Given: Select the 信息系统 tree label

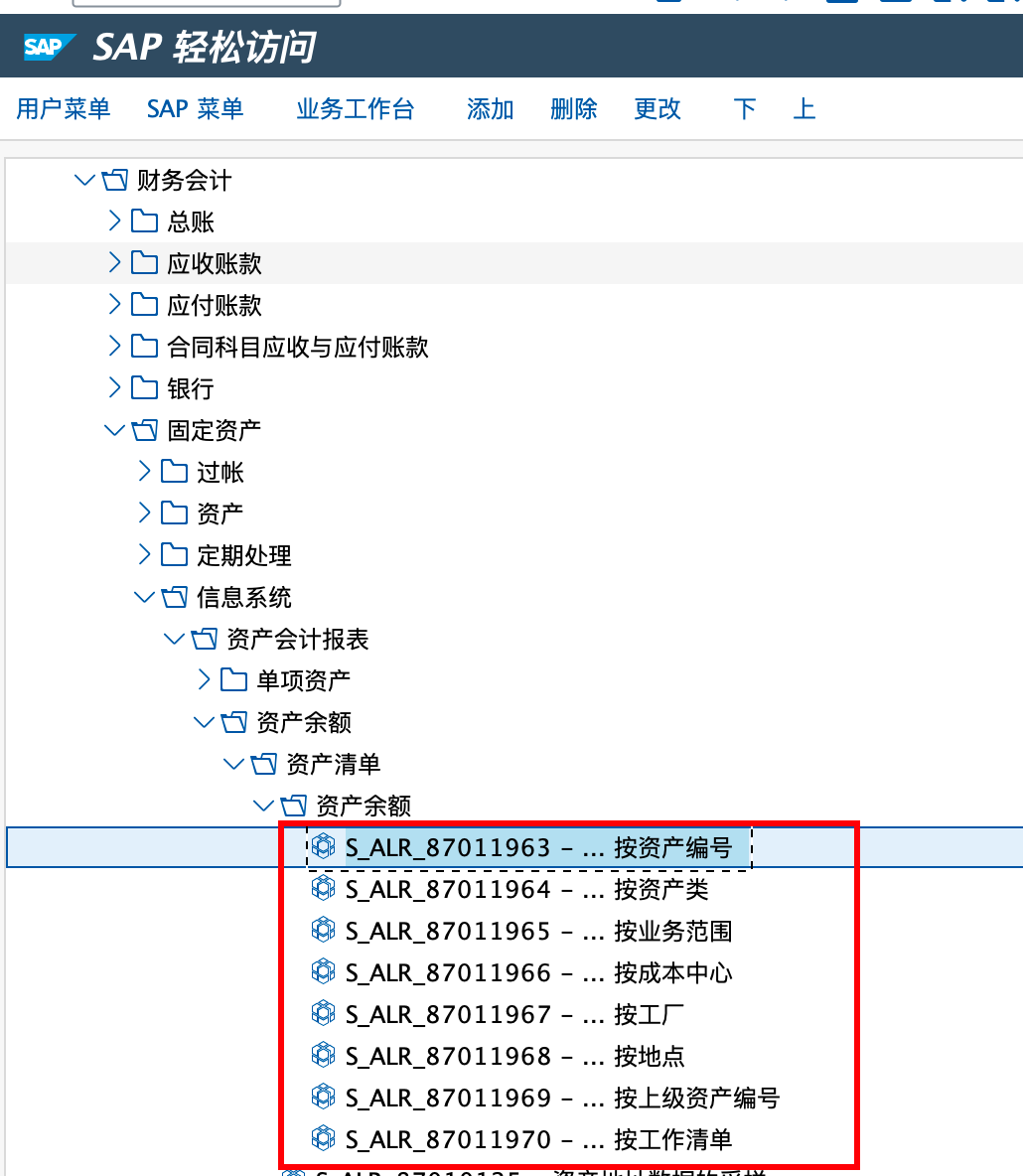Looking at the screenshot, I should click(x=243, y=598).
